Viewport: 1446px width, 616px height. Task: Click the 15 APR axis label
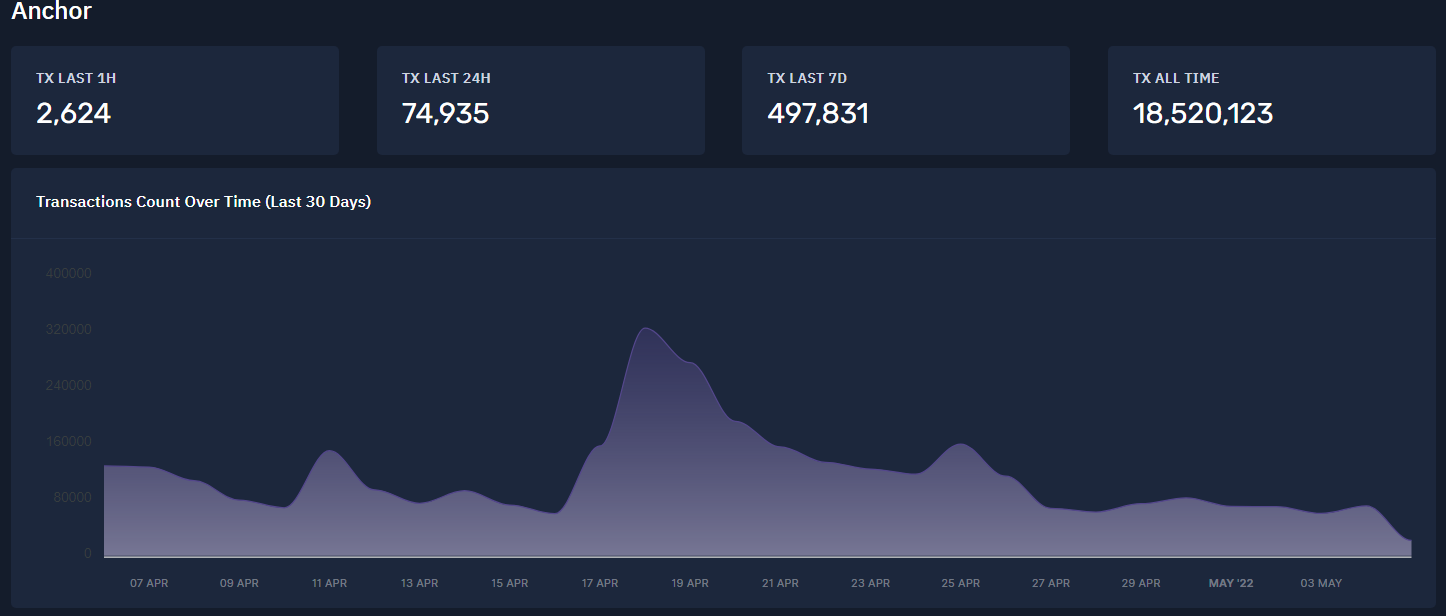pyautogui.click(x=510, y=583)
